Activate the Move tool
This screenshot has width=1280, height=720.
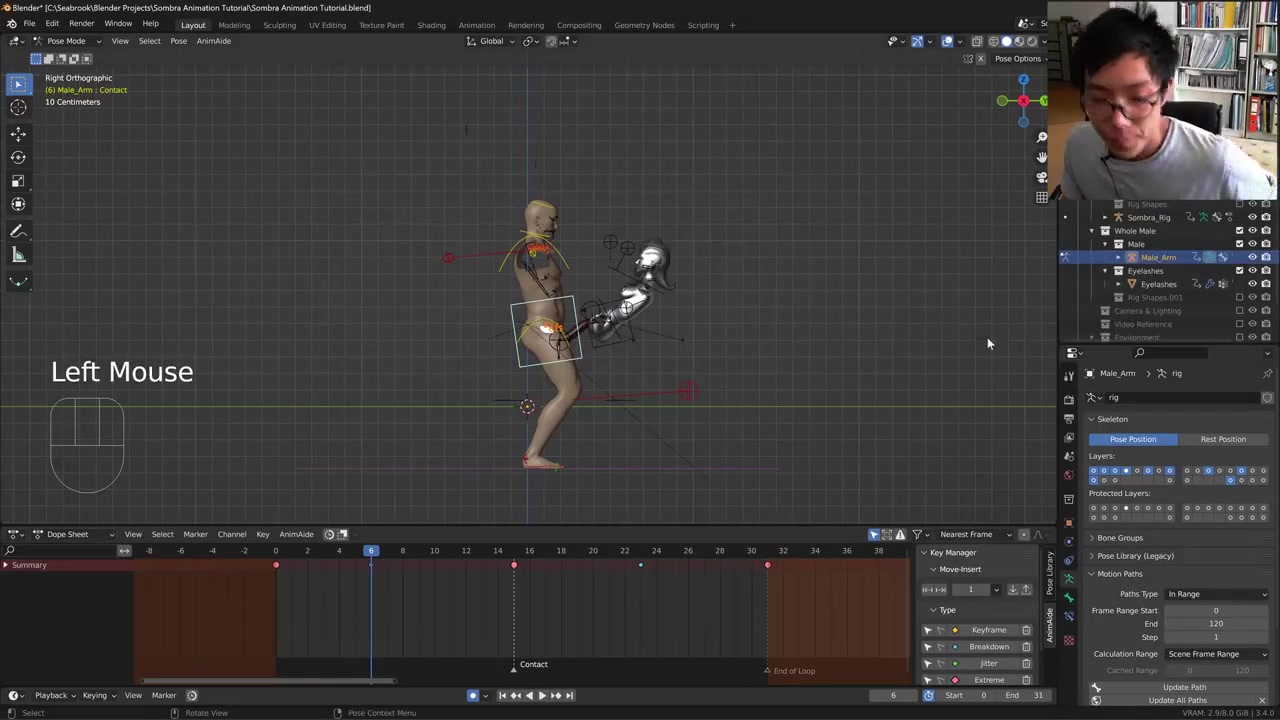click(18, 134)
